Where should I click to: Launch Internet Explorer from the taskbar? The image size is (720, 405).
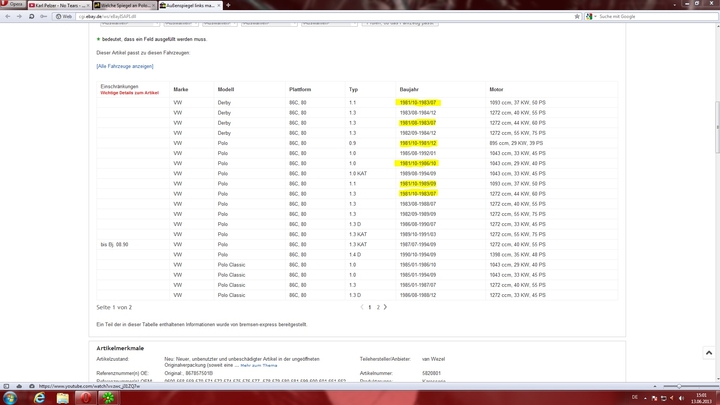(x=39, y=398)
